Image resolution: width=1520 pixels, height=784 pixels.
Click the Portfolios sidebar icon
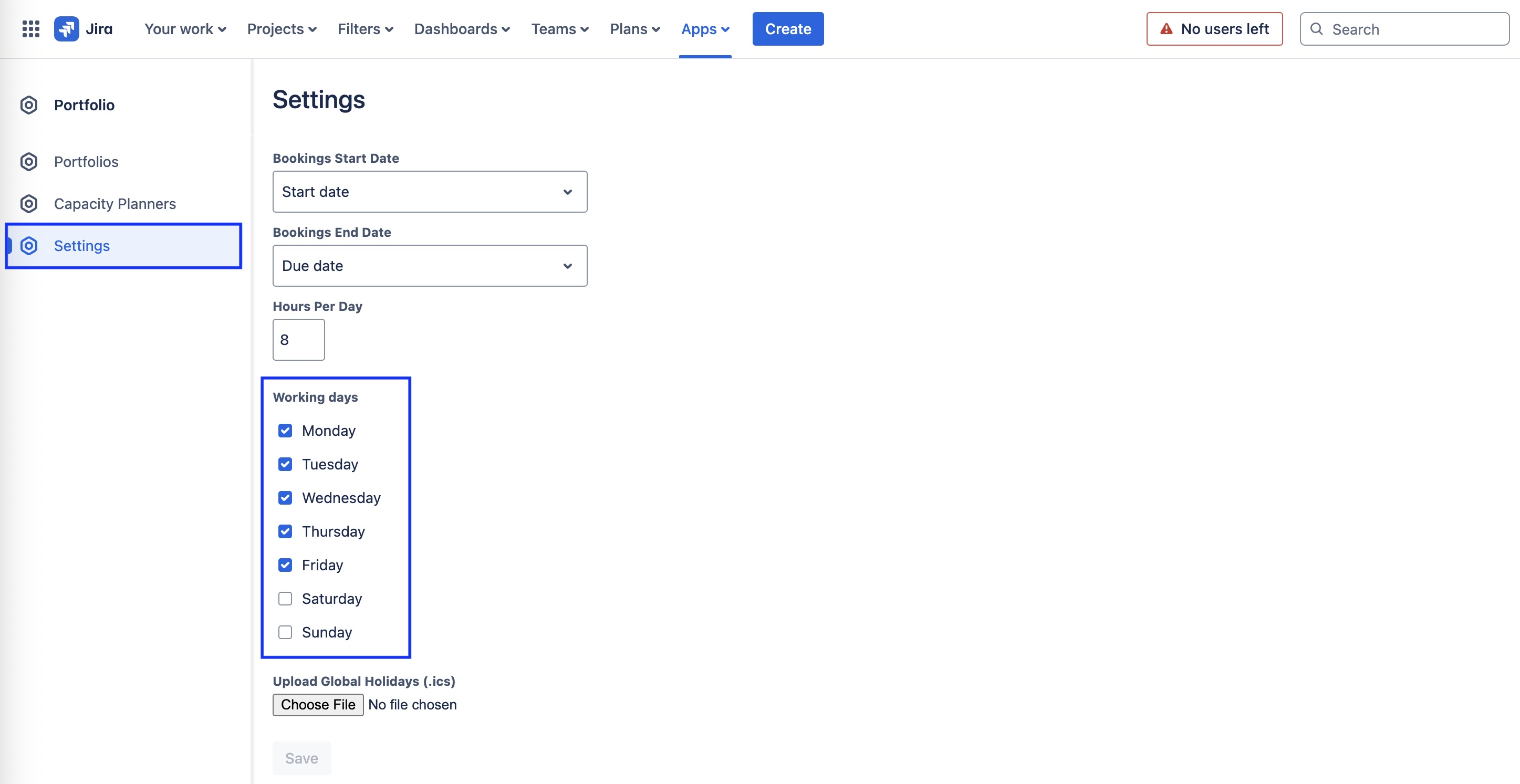(29, 162)
